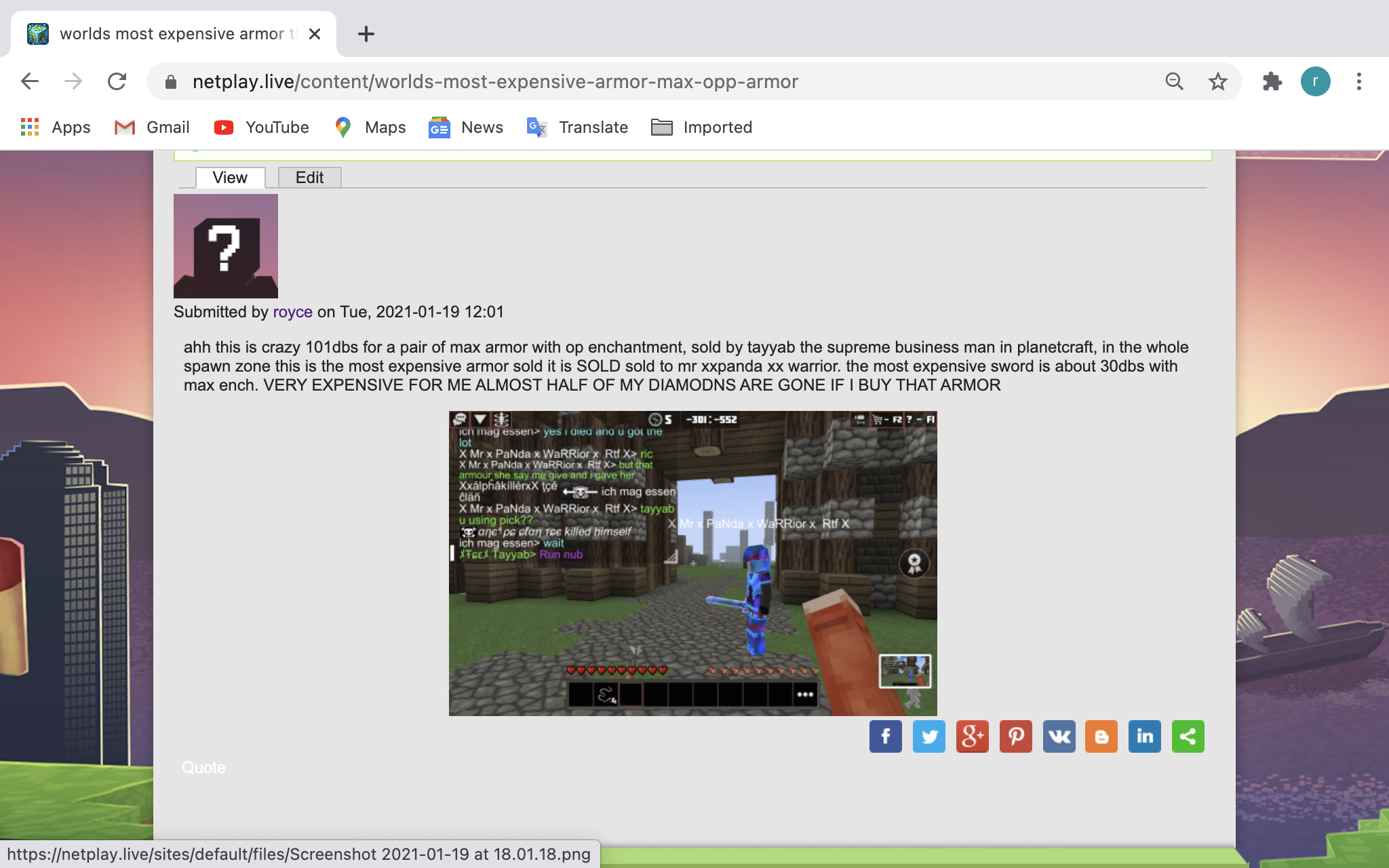Open royce's user profile link
1389x868 pixels.
292,312
